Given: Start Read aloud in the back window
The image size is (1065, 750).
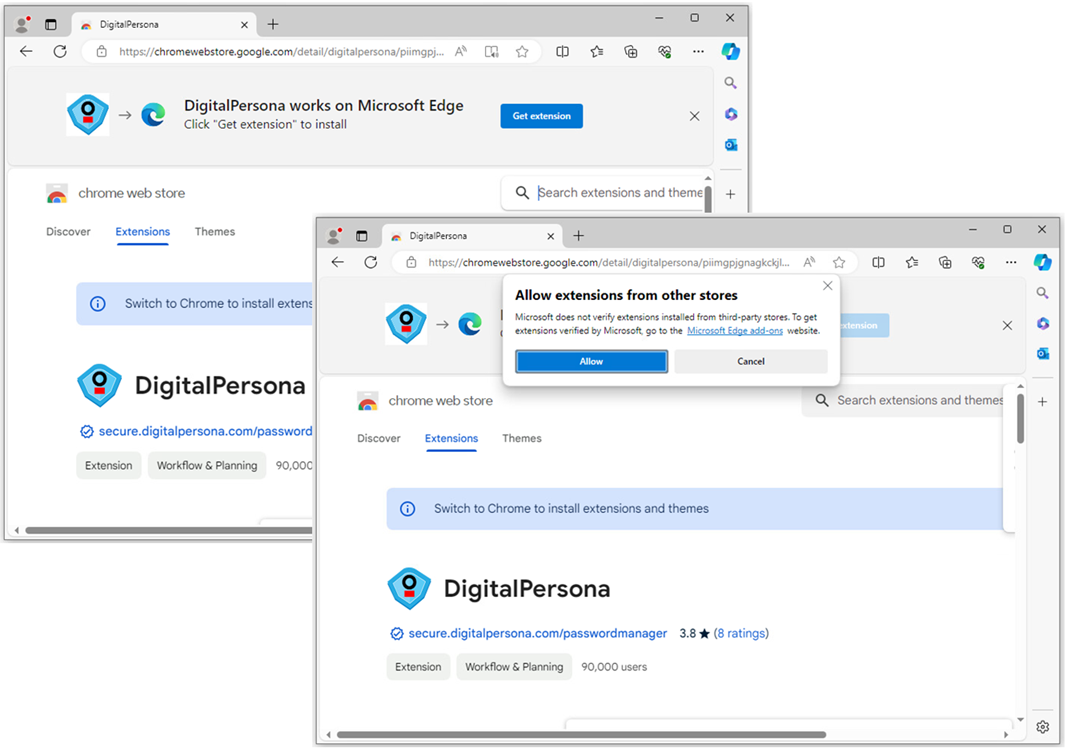Looking at the screenshot, I should click(461, 51).
